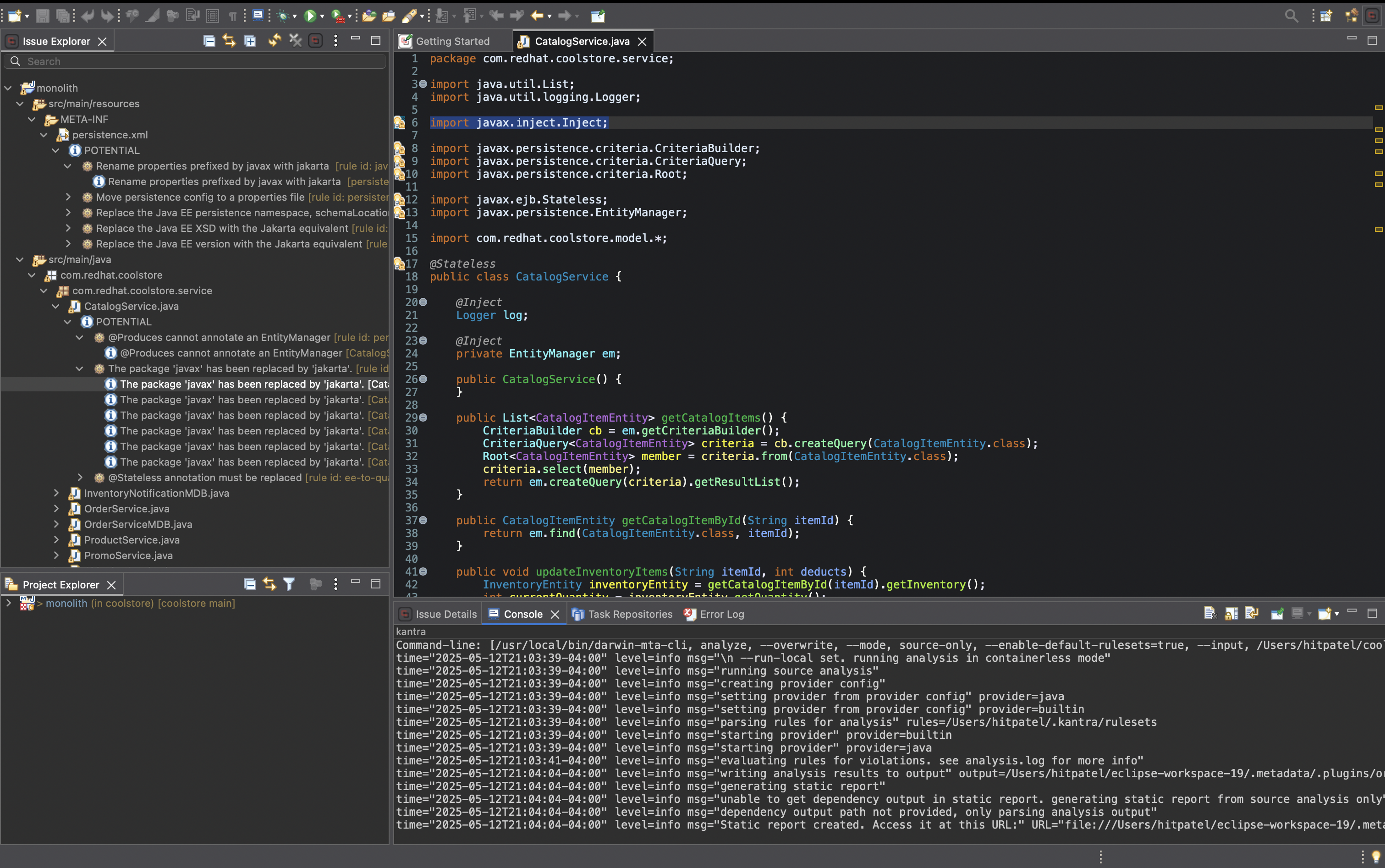
Task: Open Issue Explorer view menu (three dots)
Action: point(336,41)
